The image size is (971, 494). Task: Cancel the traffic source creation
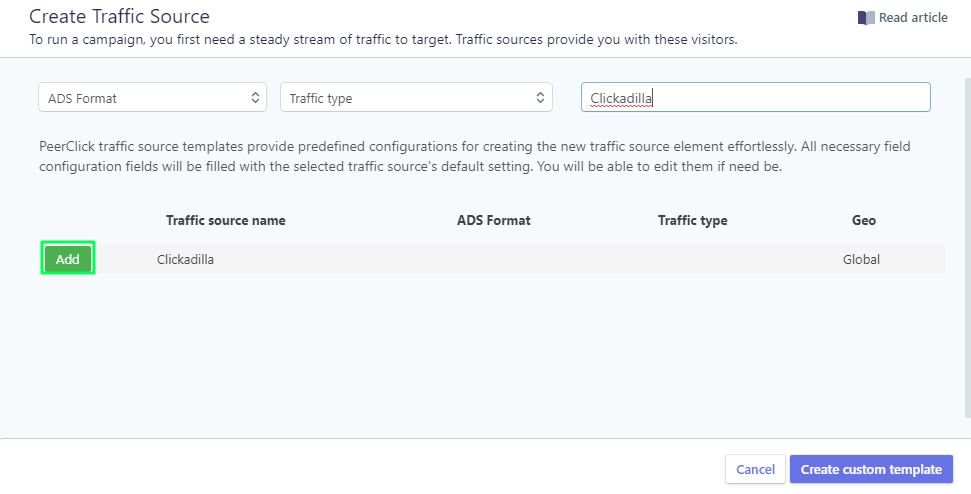[x=755, y=469]
